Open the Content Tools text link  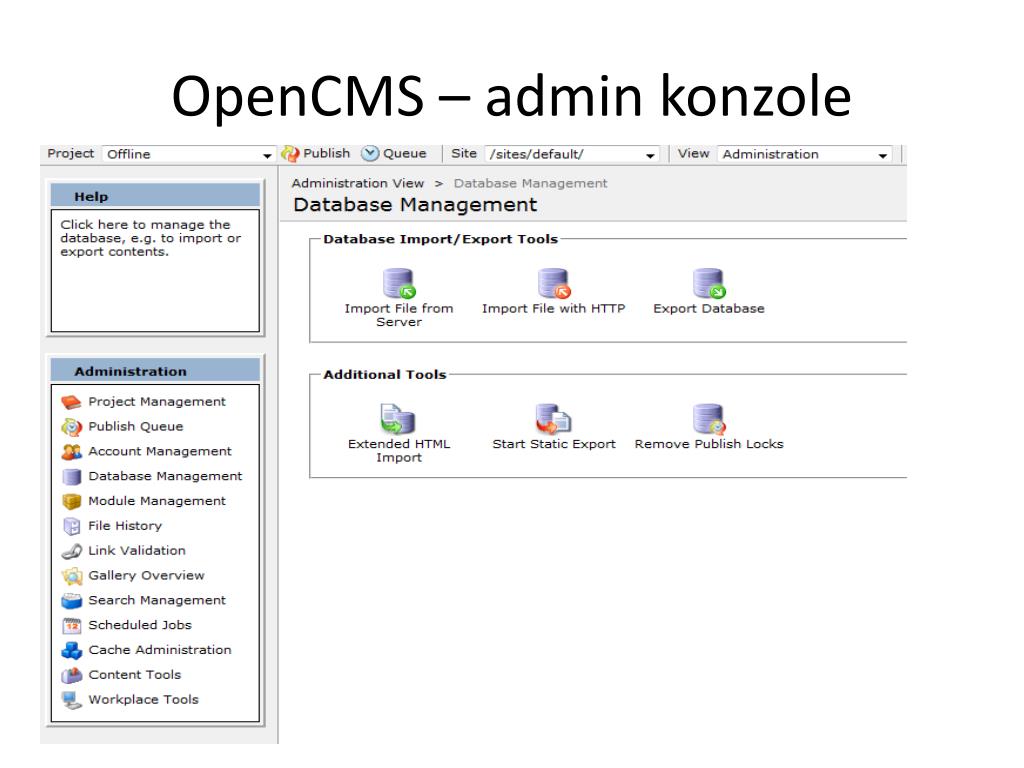tap(135, 675)
